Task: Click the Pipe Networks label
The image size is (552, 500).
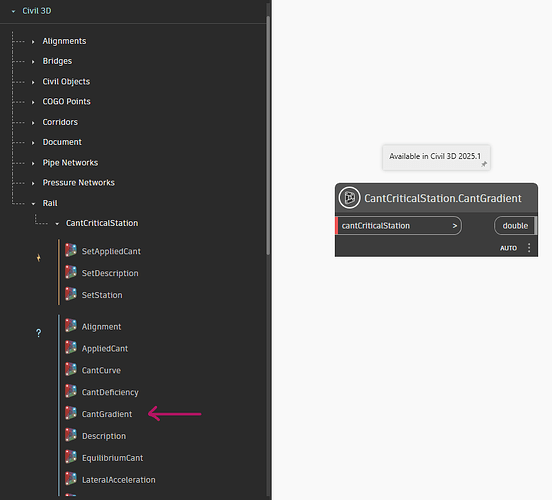Action: tap(70, 163)
